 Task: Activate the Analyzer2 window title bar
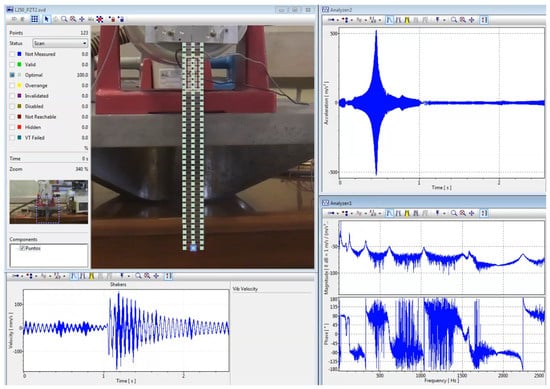(434, 10)
